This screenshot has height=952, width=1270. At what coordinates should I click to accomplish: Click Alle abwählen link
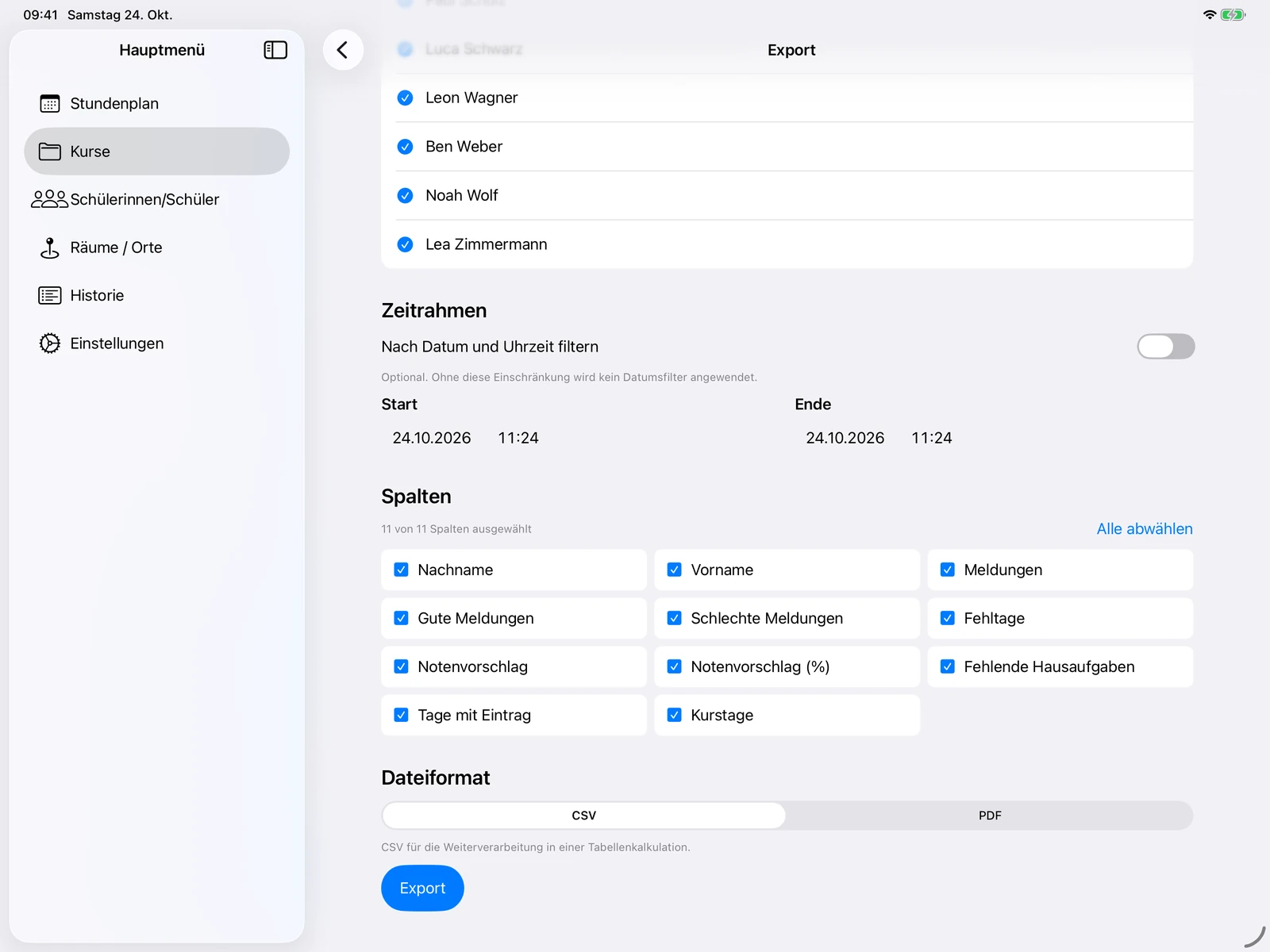pos(1144,529)
